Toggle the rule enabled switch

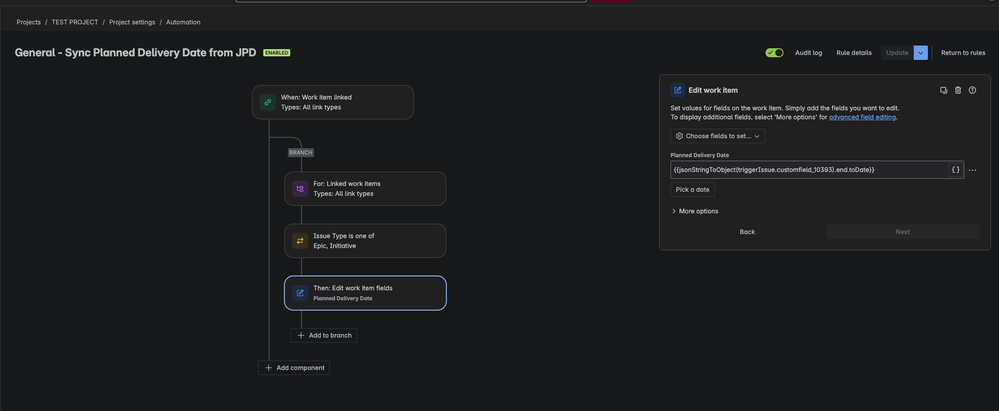(774, 53)
